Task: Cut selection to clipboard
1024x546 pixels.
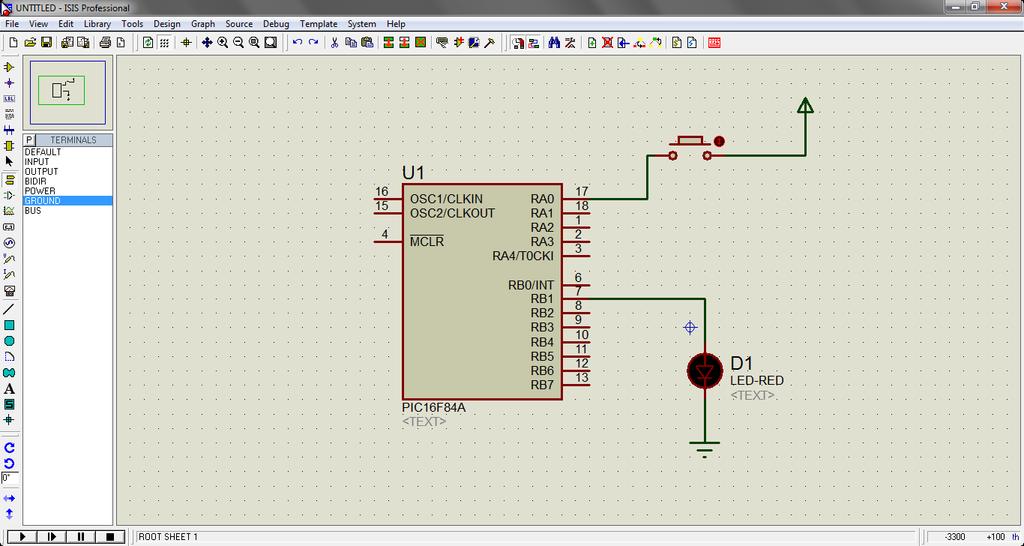Action: [334, 42]
